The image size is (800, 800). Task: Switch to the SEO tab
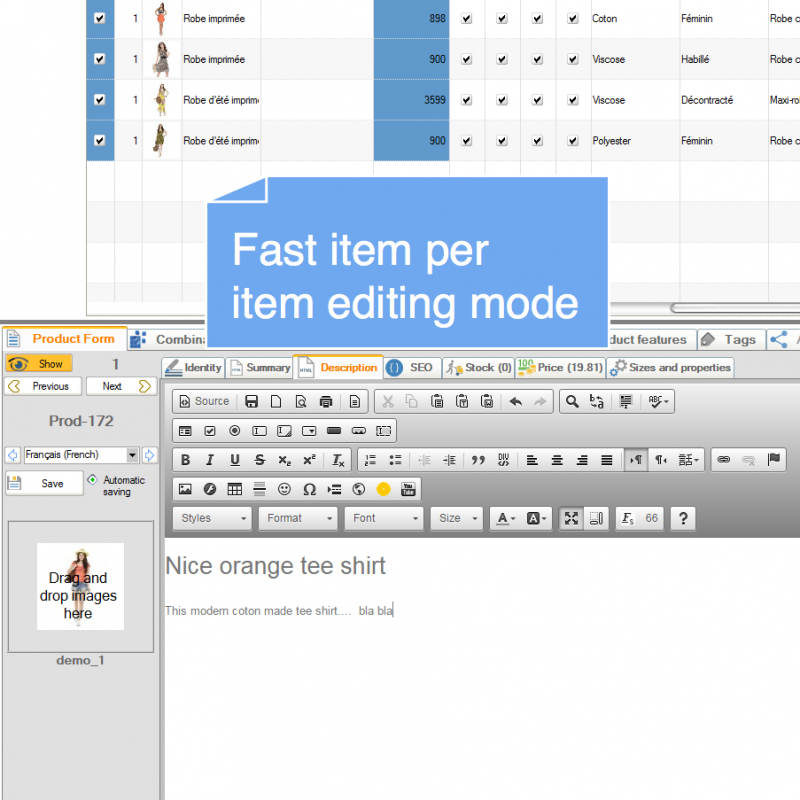click(410, 367)
